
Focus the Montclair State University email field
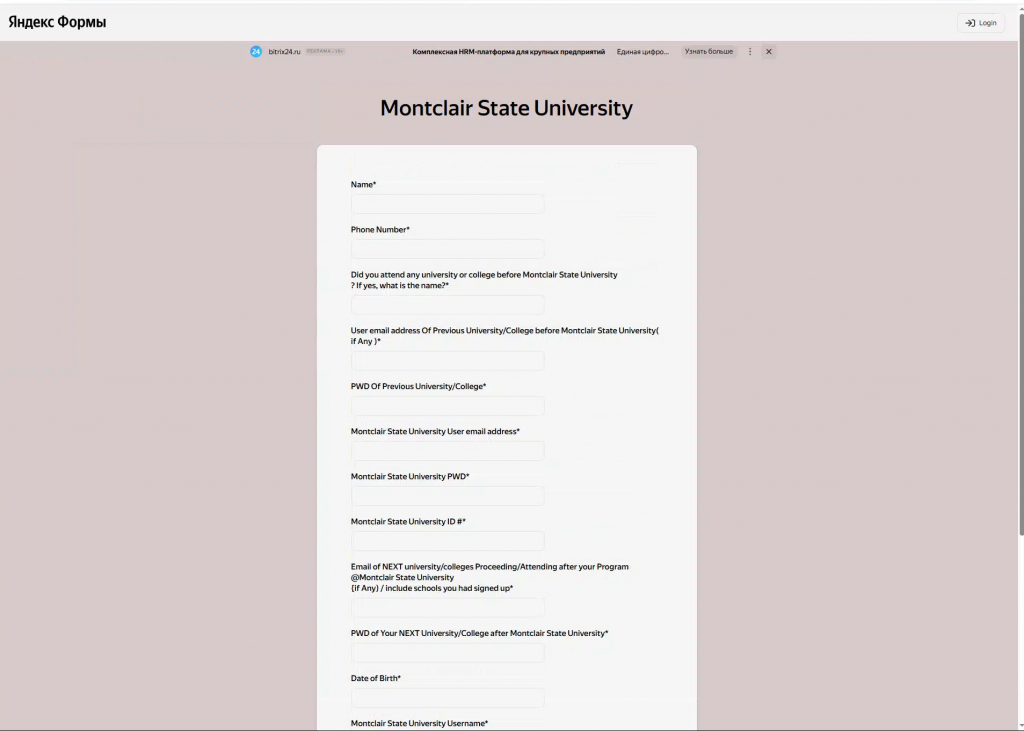click(447, 450)
